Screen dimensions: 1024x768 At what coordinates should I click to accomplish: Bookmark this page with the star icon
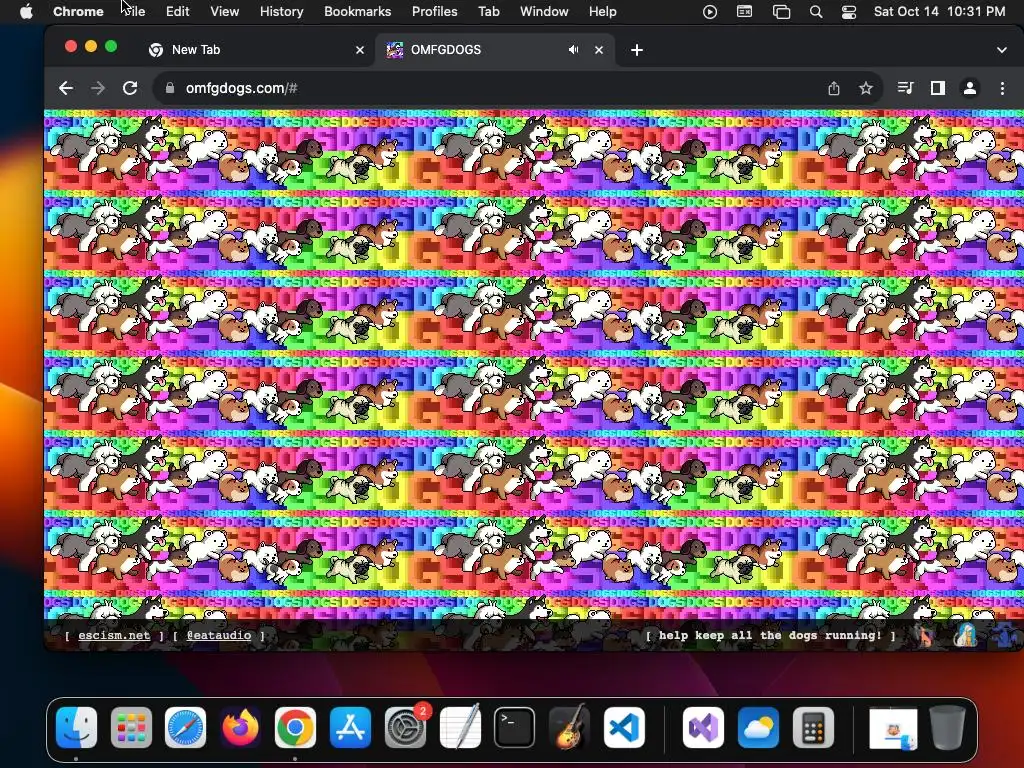(866, 88)
